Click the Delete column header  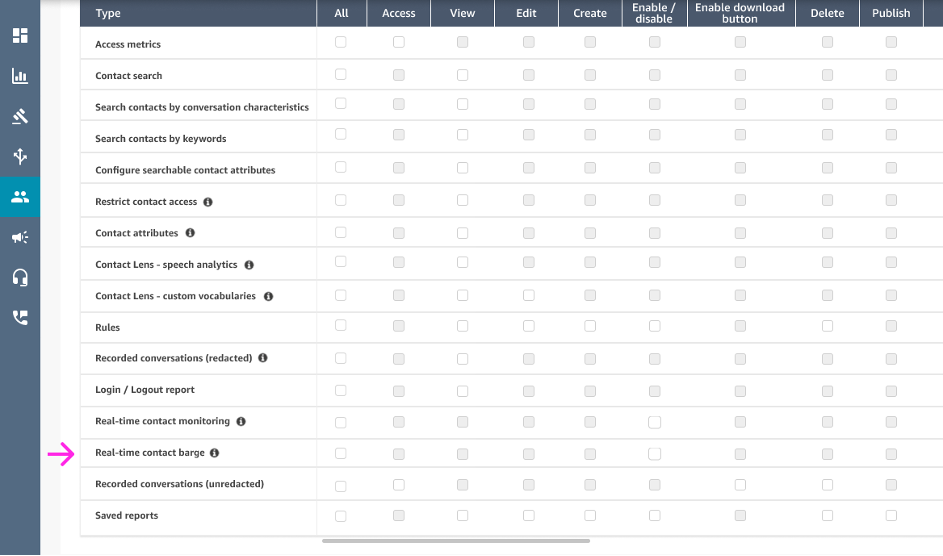pos(828,13)
